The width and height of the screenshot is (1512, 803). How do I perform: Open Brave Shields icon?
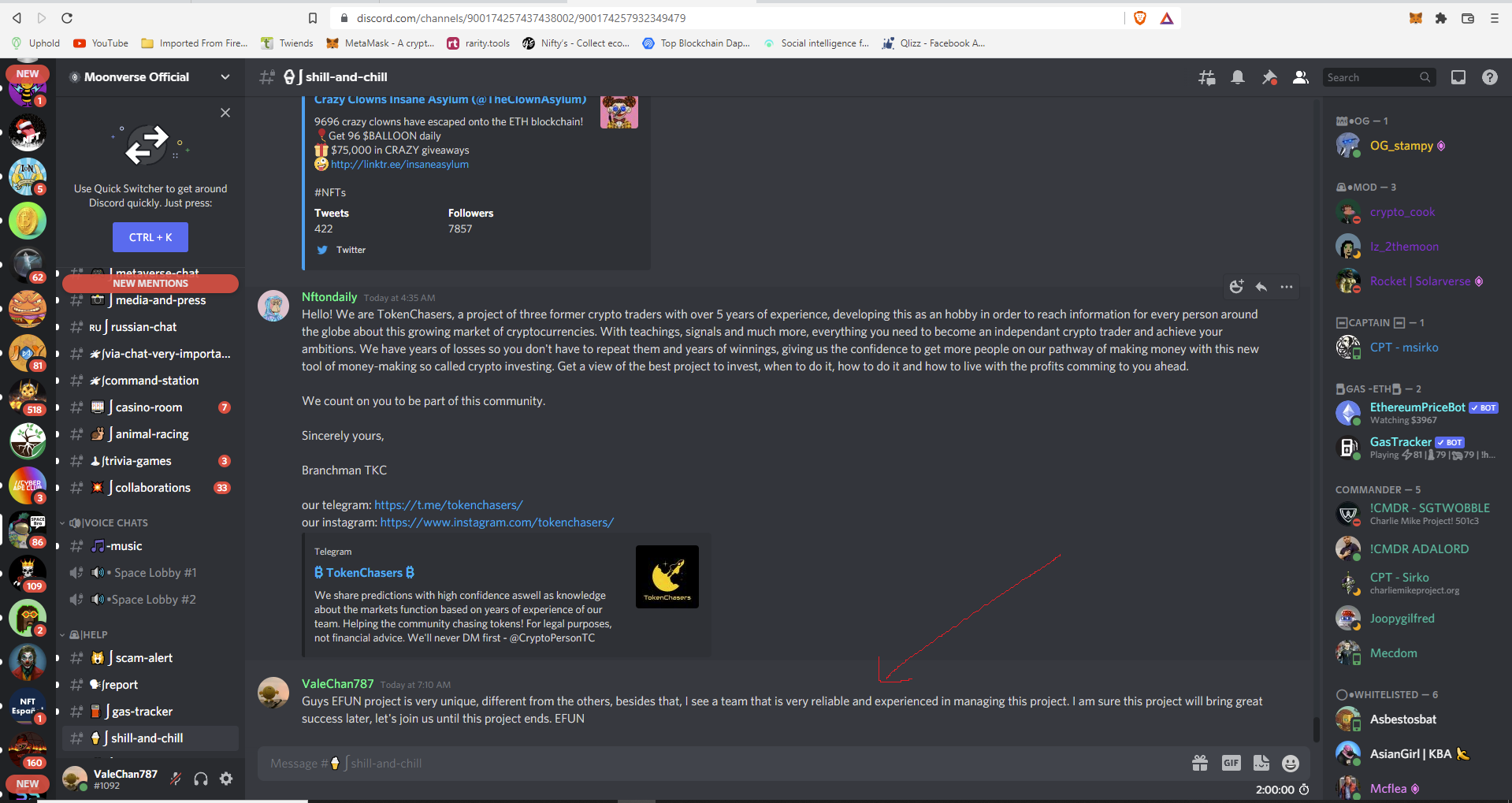pyautogui.click(x=1140, y=18)
